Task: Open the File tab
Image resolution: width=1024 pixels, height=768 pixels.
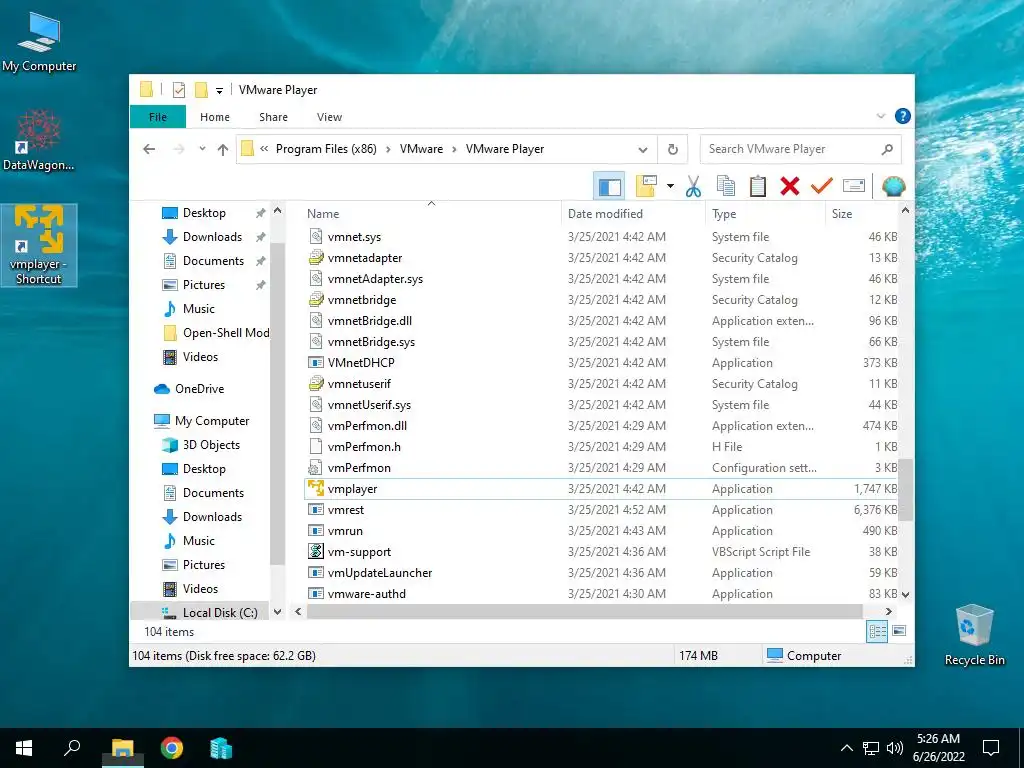Action: tap(158, 117)
